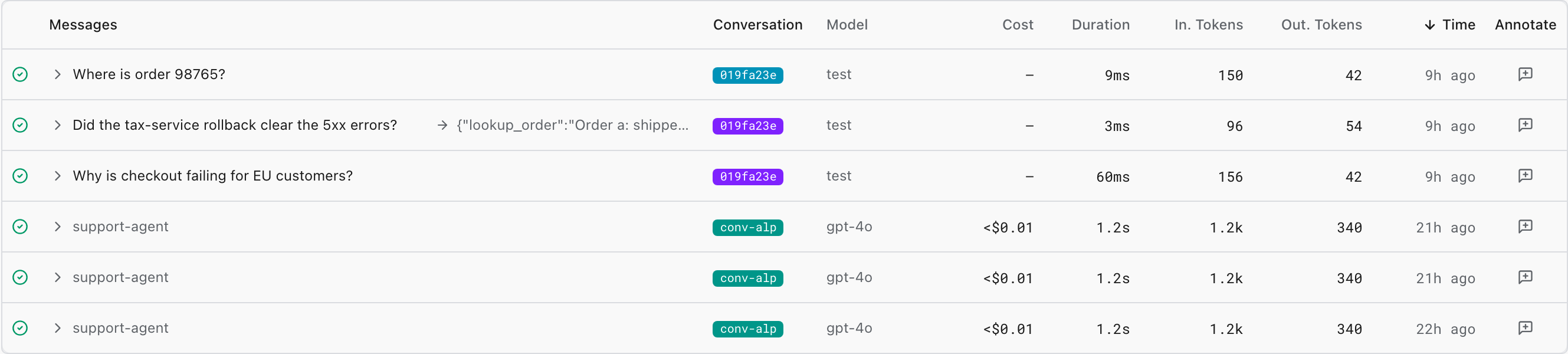
Task: Click annotate icon for tax-service rollback row
Action: (1525, 125)
